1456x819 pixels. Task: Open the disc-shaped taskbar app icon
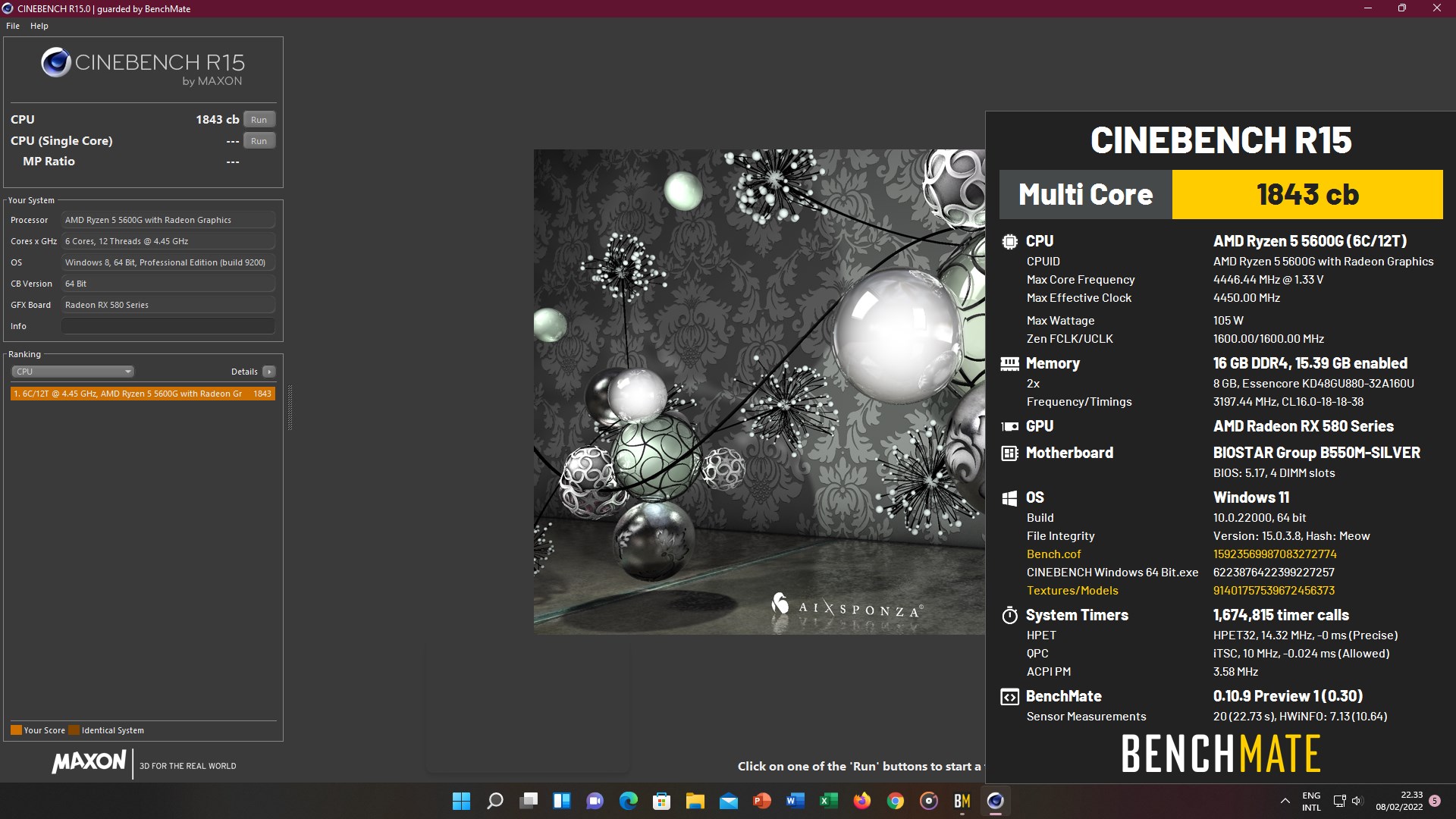(x=928, y=801)
